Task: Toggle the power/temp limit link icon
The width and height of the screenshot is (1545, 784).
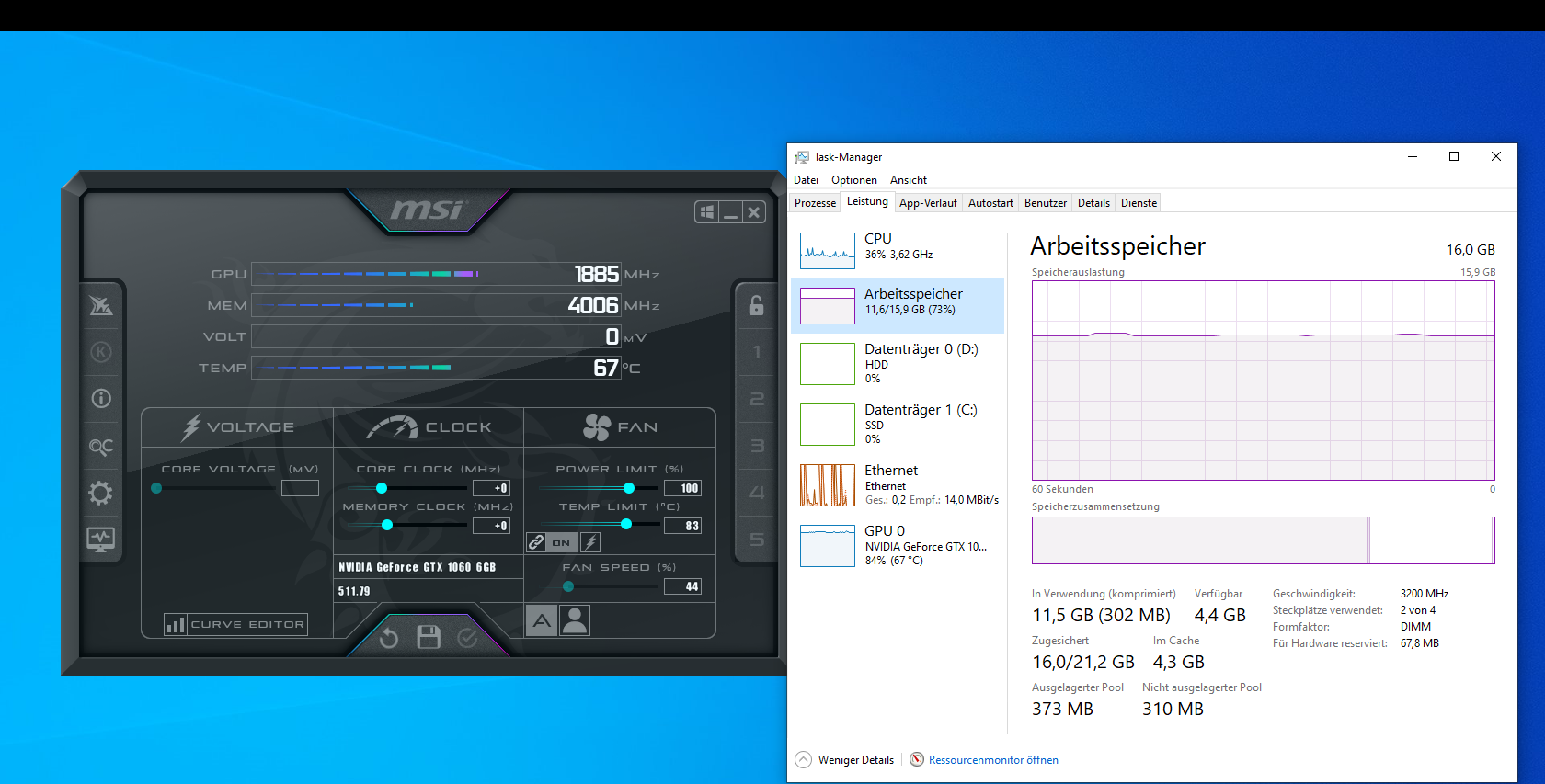Action: tap(536, 542)
